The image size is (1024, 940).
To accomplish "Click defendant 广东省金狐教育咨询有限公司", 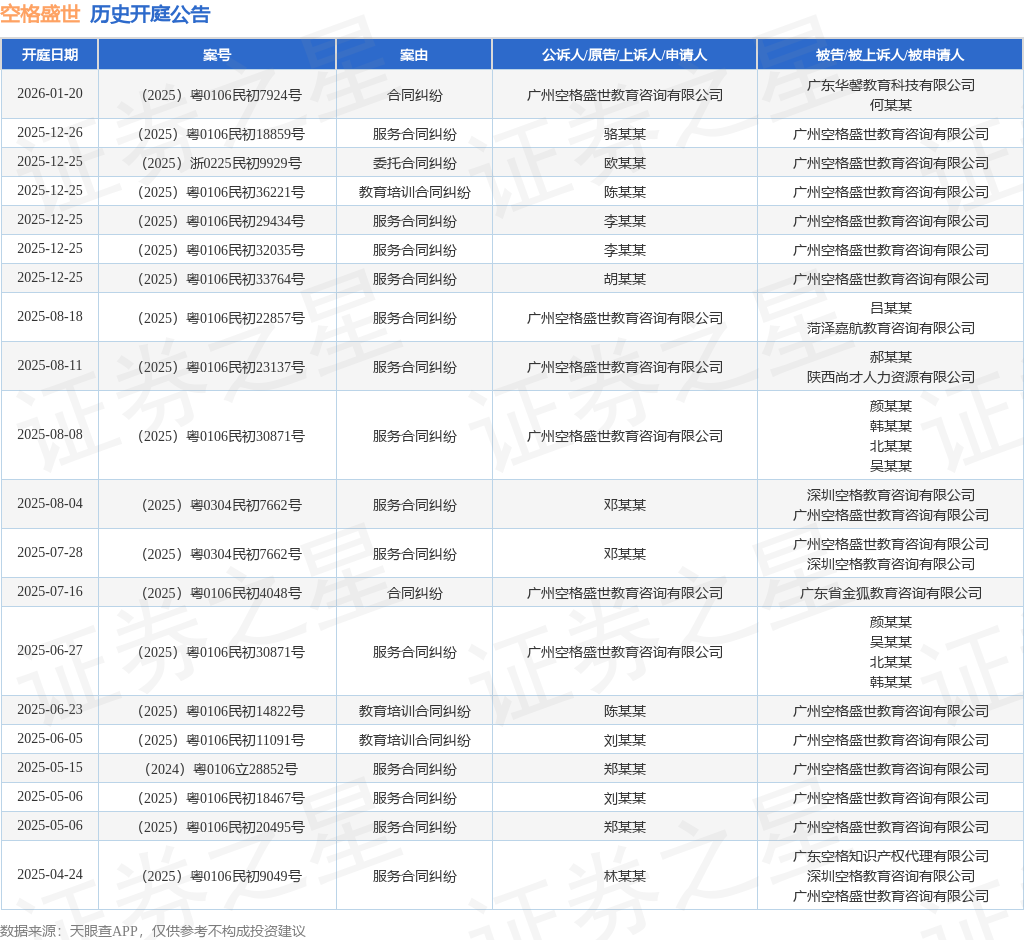I will (891, 594).
